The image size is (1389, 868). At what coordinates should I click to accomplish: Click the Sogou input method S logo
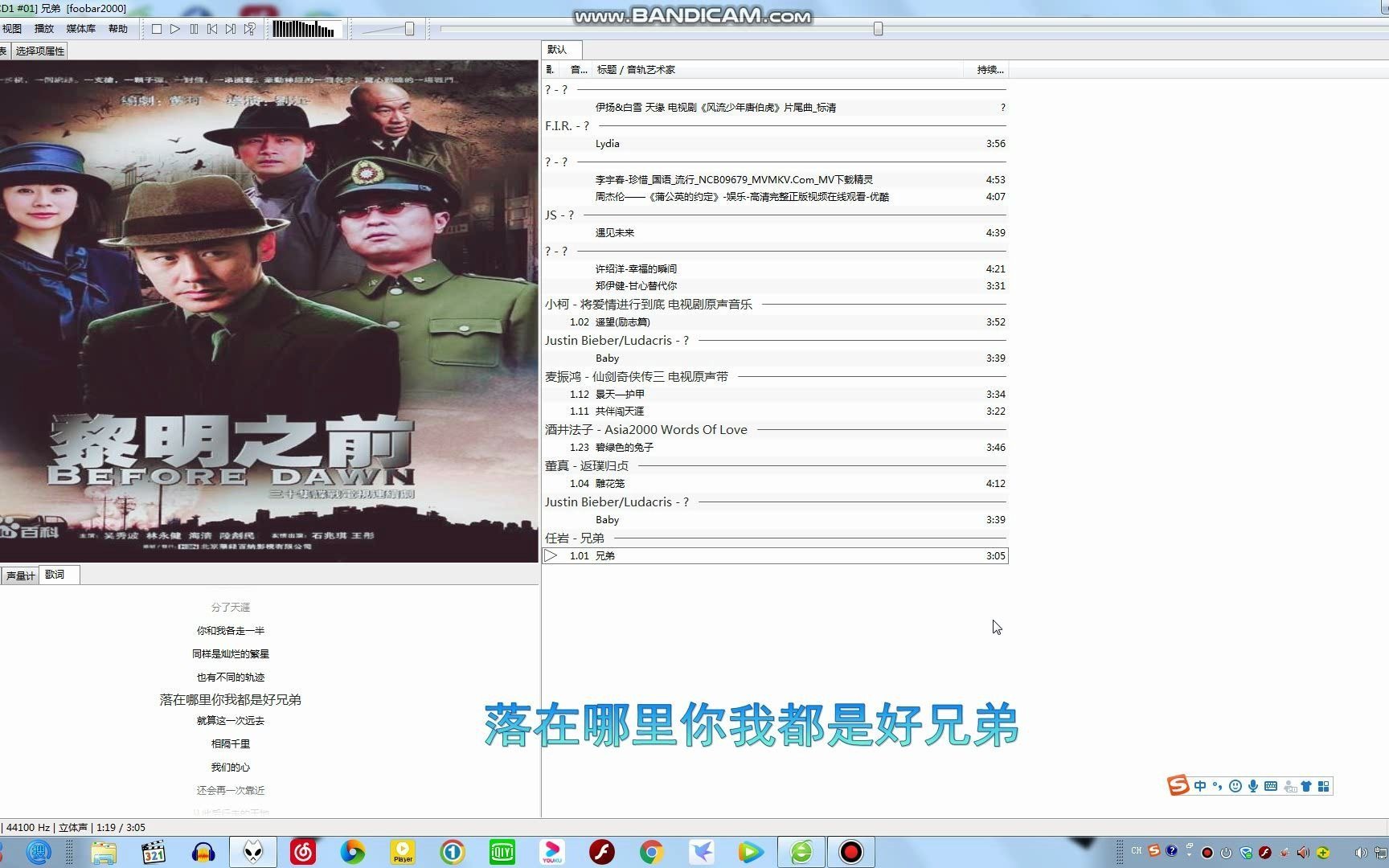click(x=1178, y=786)
